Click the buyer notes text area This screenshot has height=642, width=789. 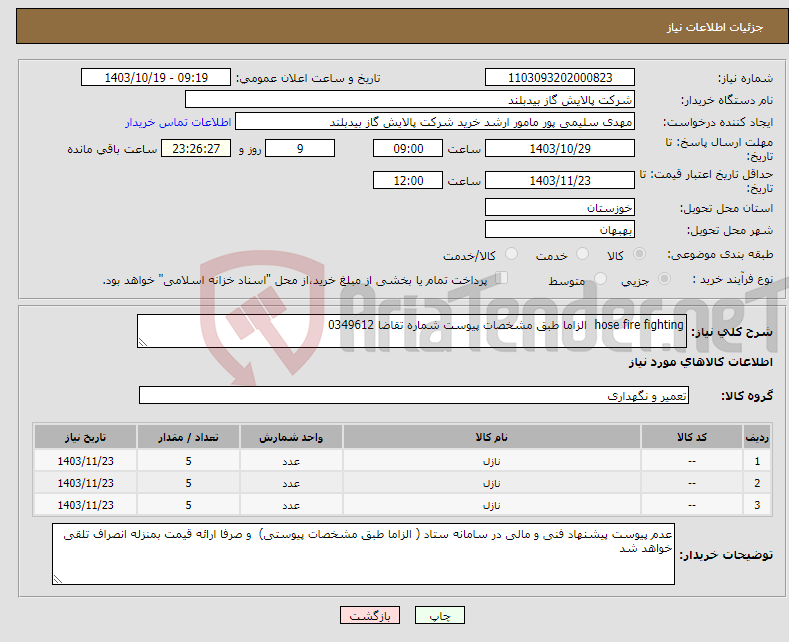pos(363,554)
